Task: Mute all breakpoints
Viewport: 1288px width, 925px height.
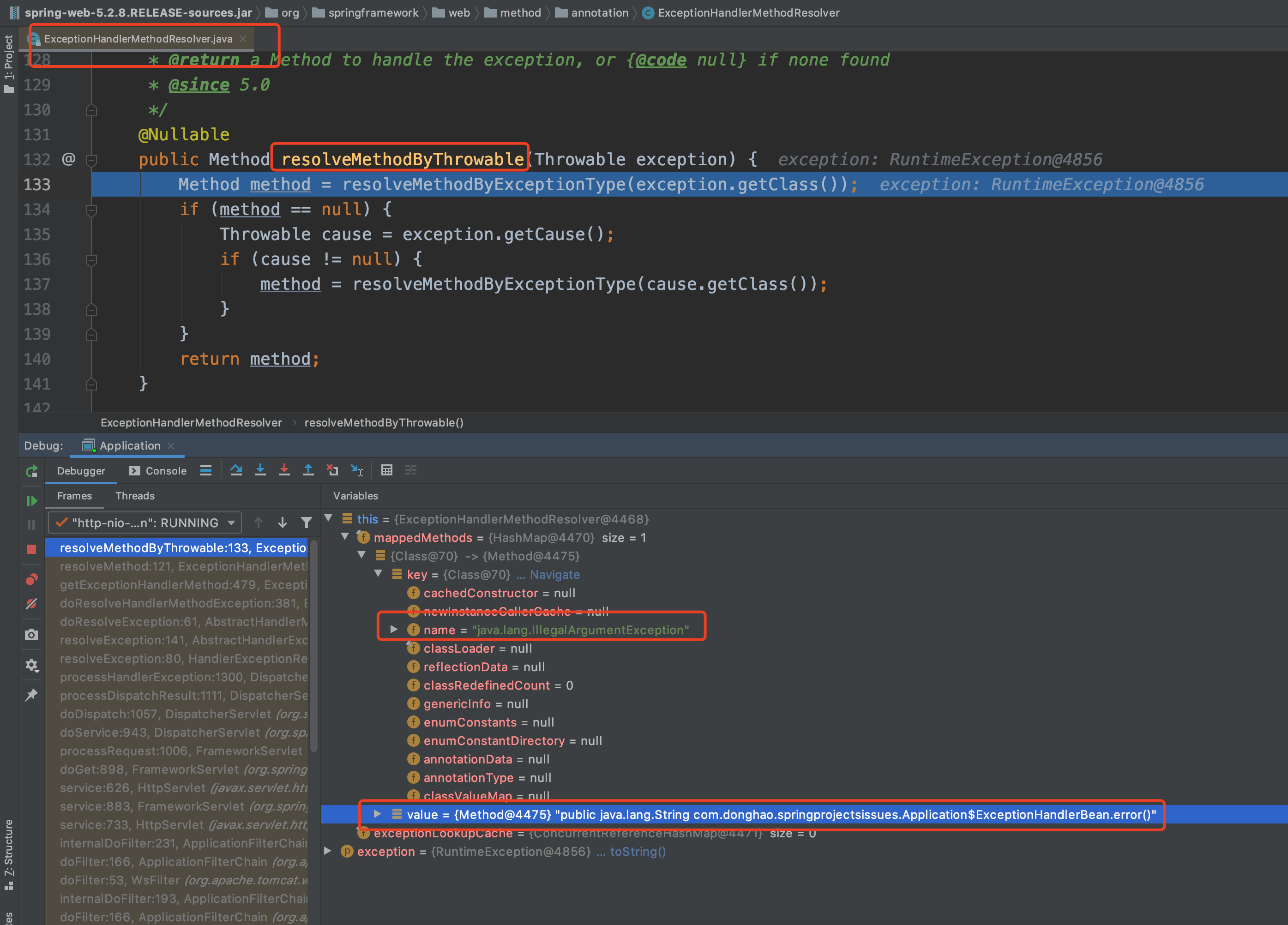Action: point(31,604)
